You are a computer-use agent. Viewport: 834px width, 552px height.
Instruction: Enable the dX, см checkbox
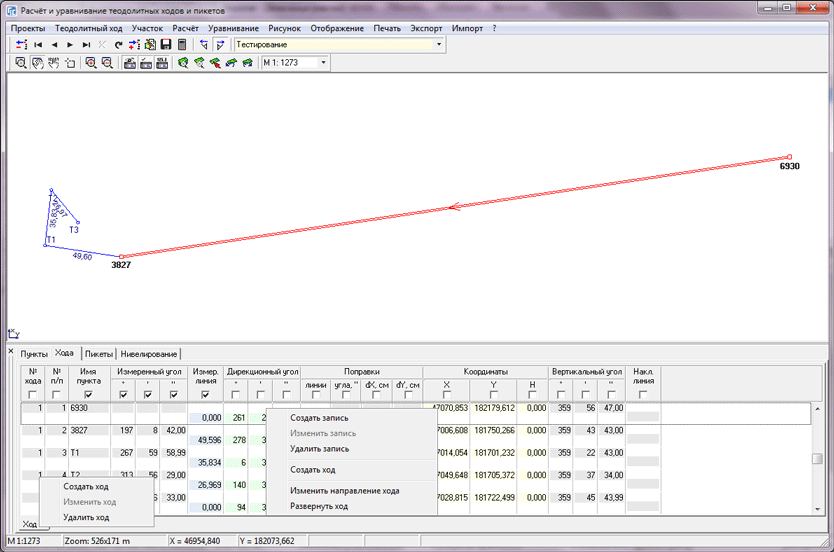coord(376,395)
